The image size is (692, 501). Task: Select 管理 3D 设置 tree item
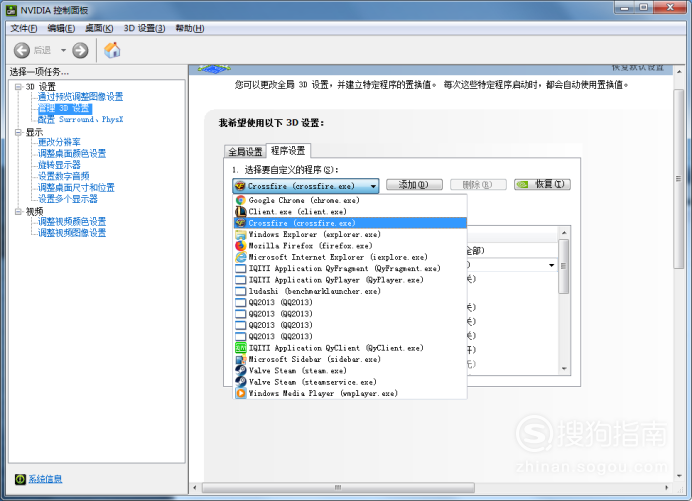(x=64, y=108)
